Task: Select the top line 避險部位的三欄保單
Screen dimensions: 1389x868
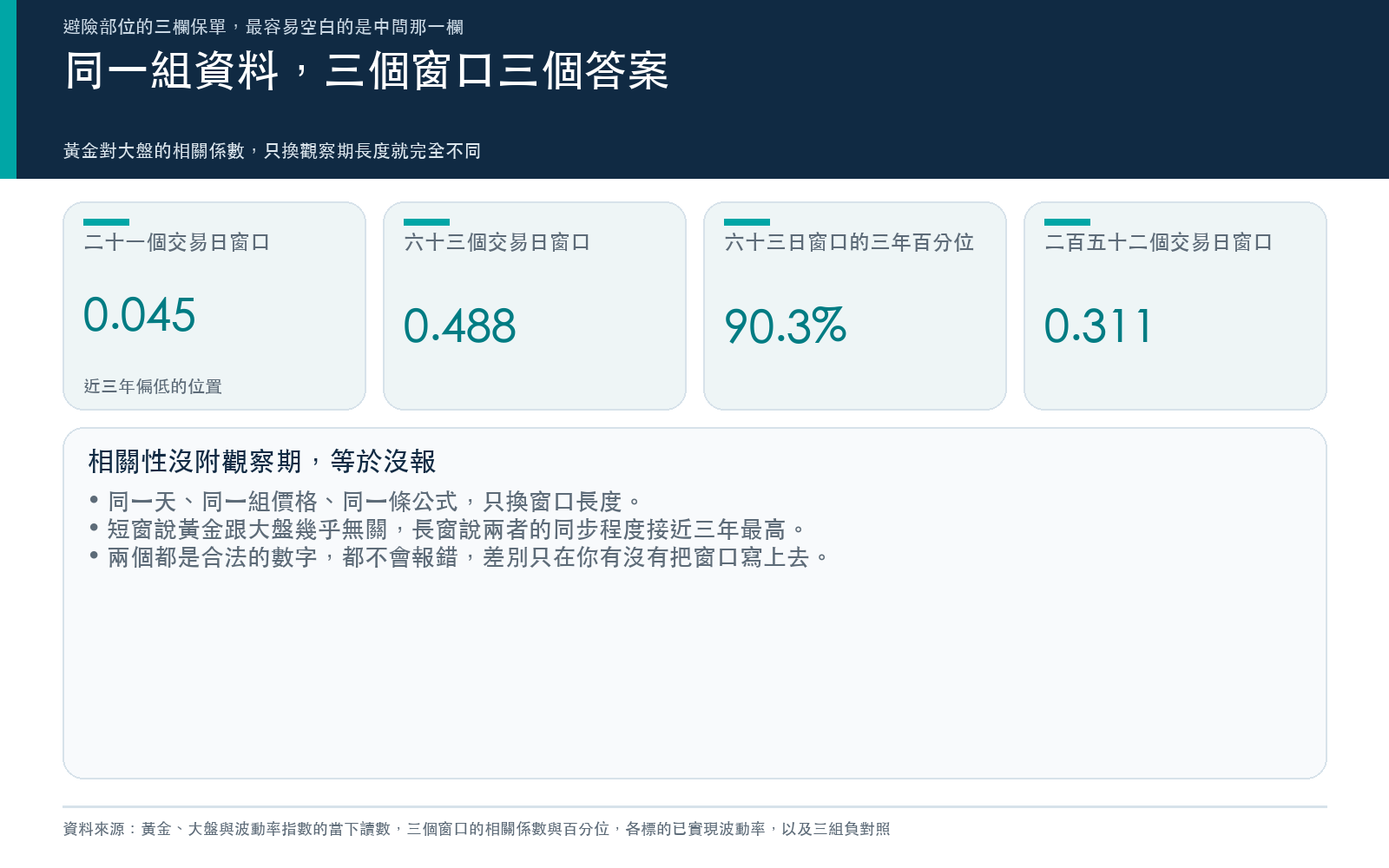Action: [263, 27]
